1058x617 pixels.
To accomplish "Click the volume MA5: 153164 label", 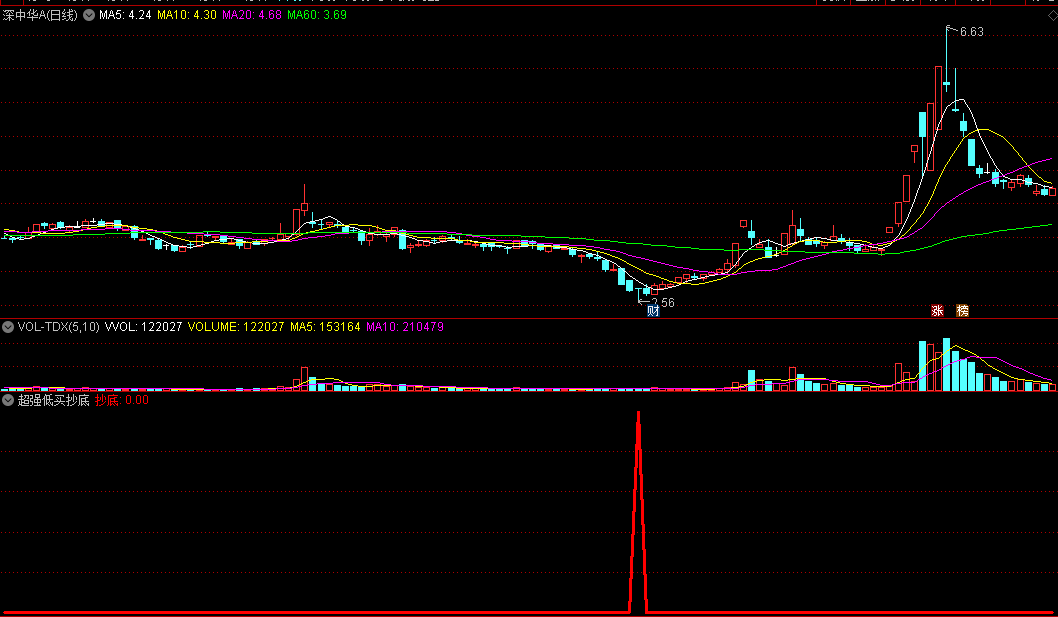I will tap(325, 327).
